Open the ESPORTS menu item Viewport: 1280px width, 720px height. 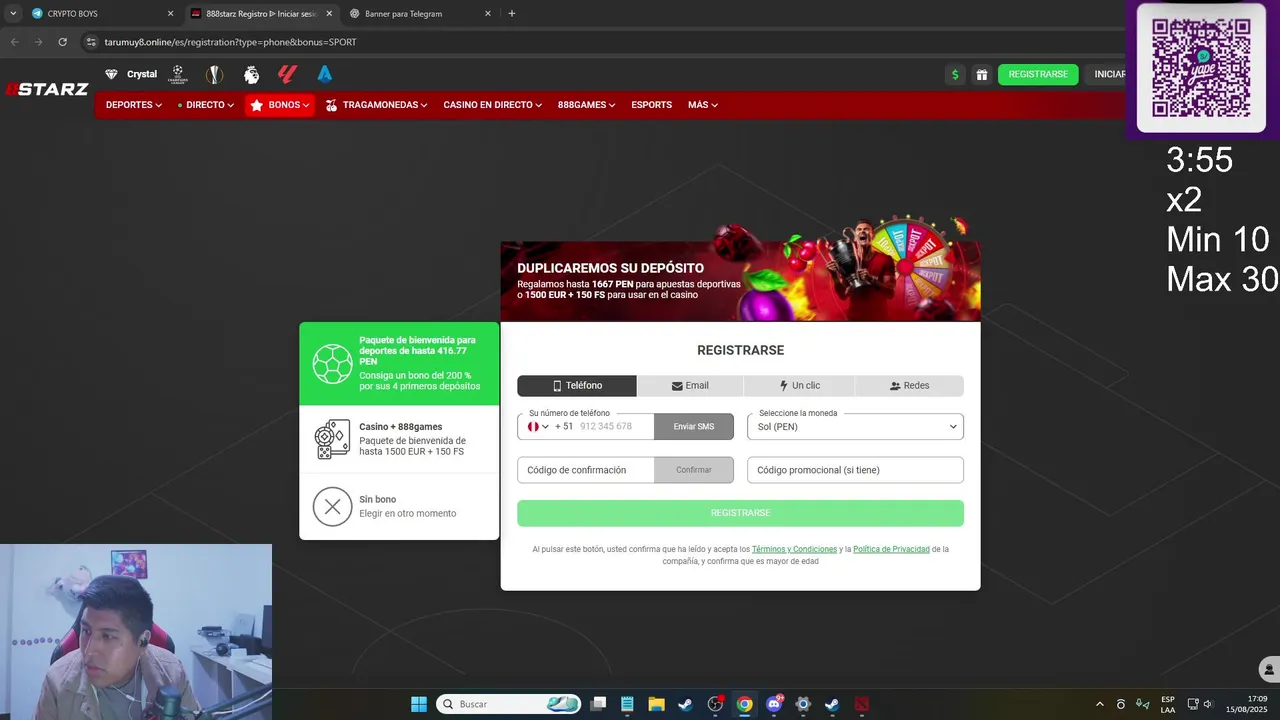652,105
